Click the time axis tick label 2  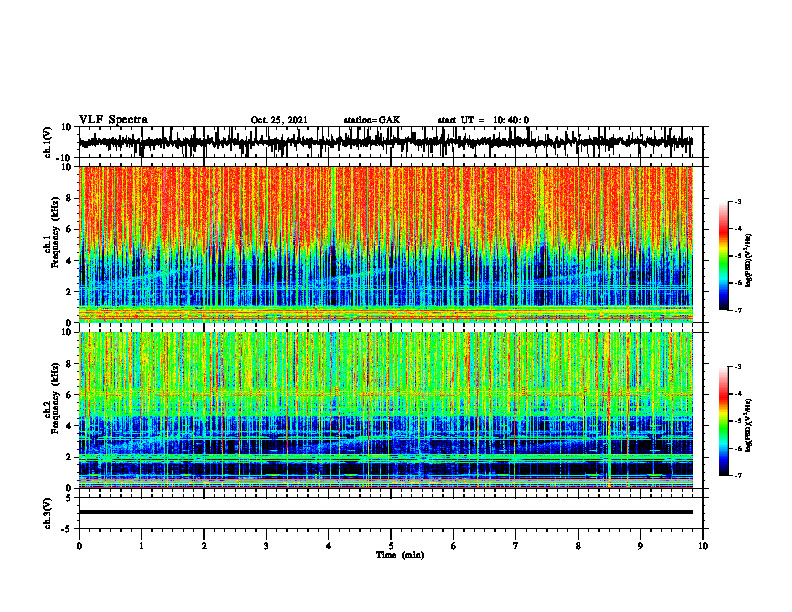point(204,546)
